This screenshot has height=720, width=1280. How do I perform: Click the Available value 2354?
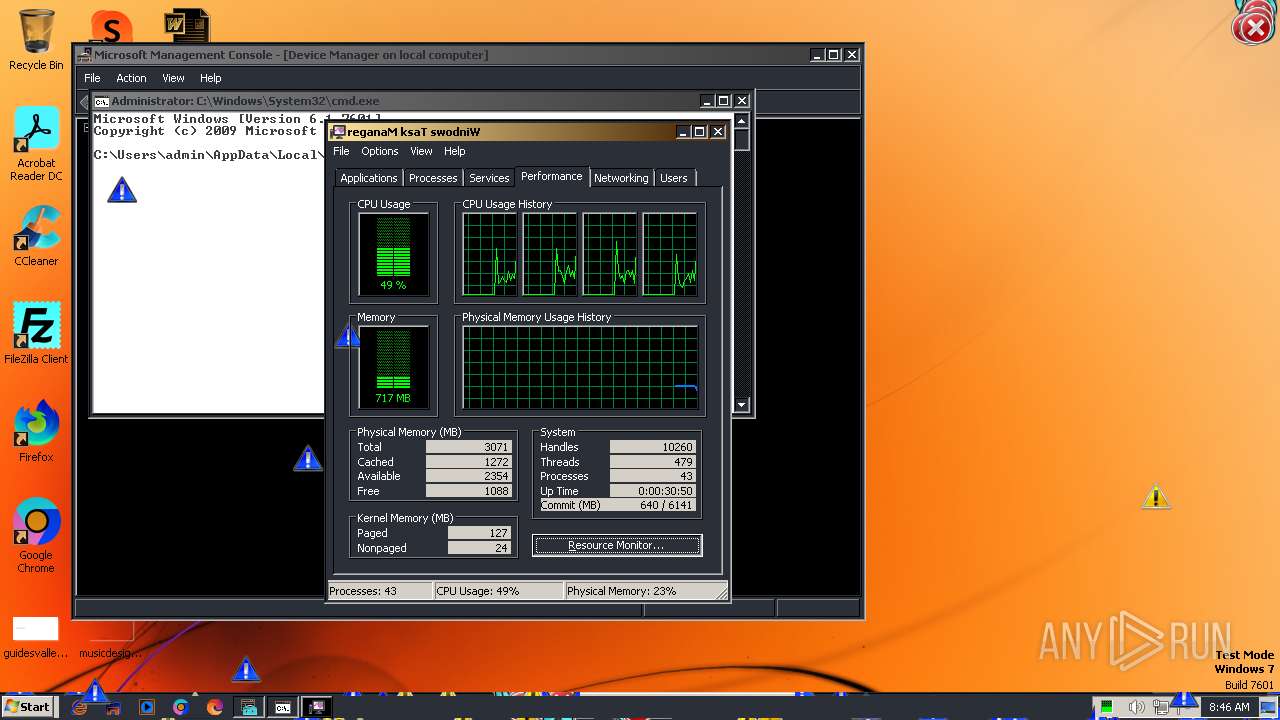(469, 476)
